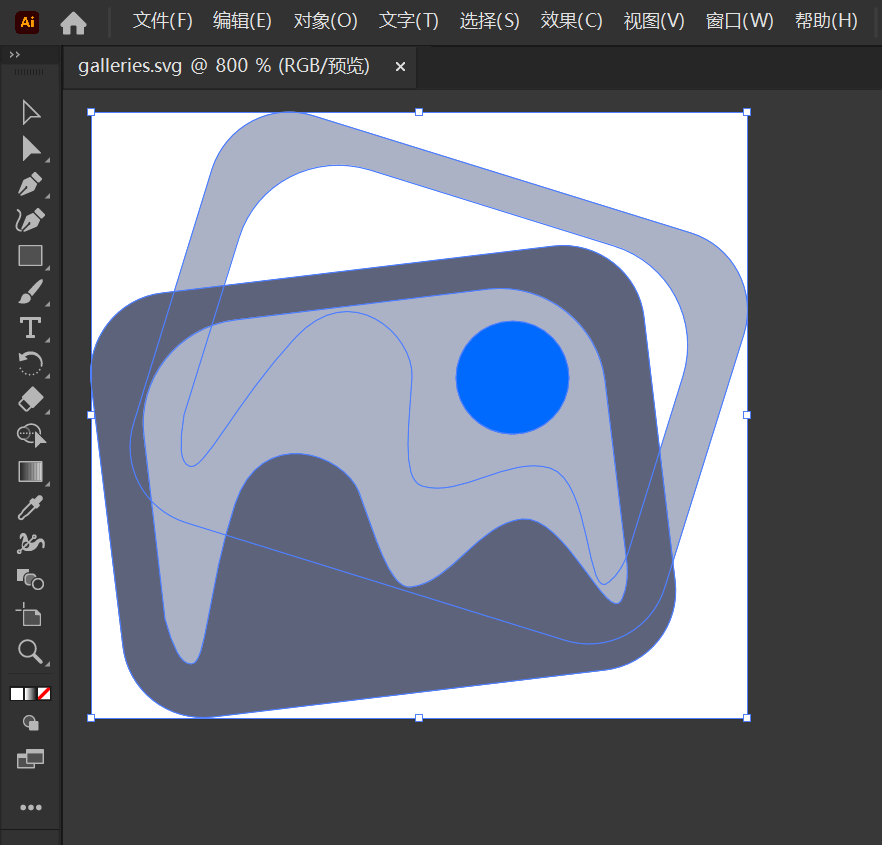Apply solid color fill swatch
Viewport: 882px width, 845px height.
point(17,694)
